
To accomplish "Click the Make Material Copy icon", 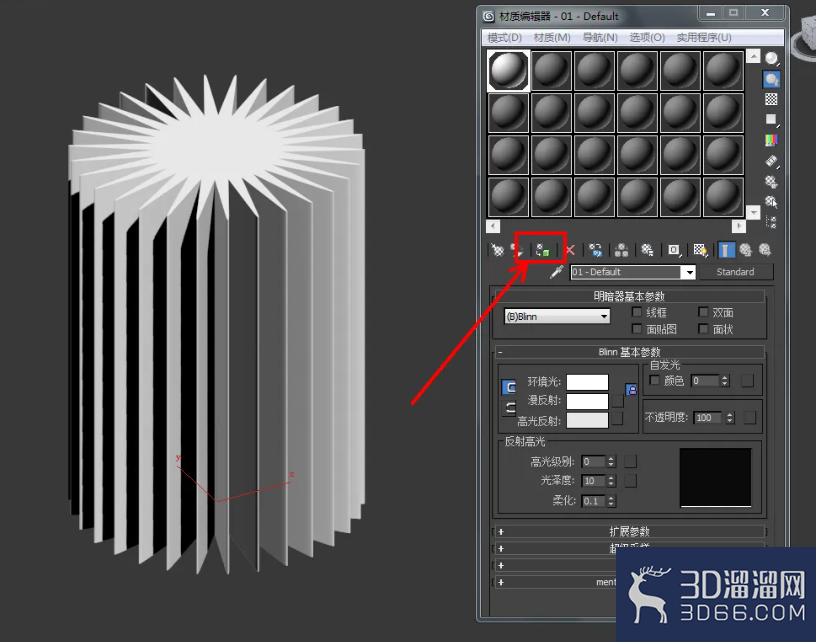I will [x=596, y=250].
